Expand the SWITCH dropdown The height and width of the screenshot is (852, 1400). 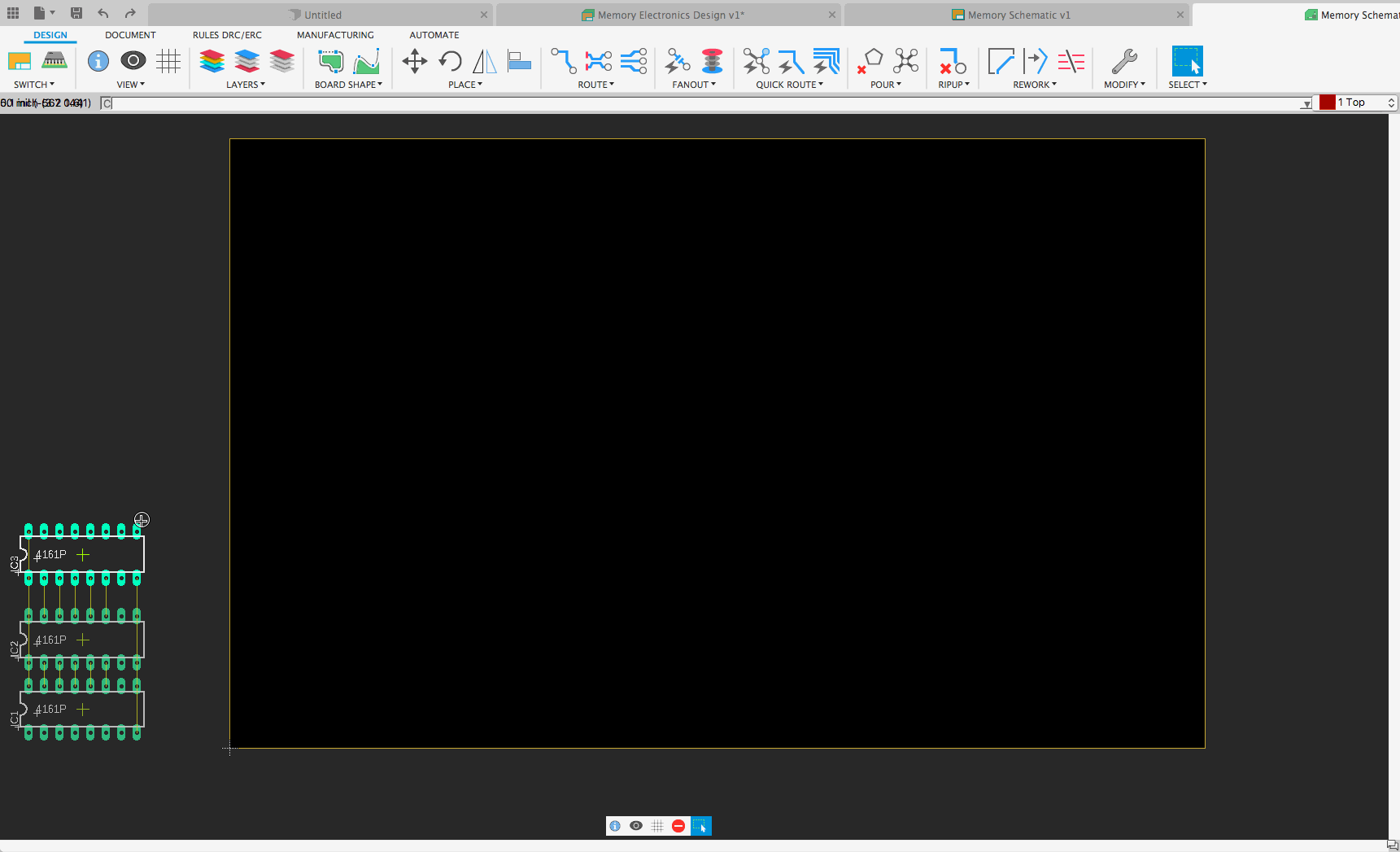pyautogui.click(x=34, y=85)
